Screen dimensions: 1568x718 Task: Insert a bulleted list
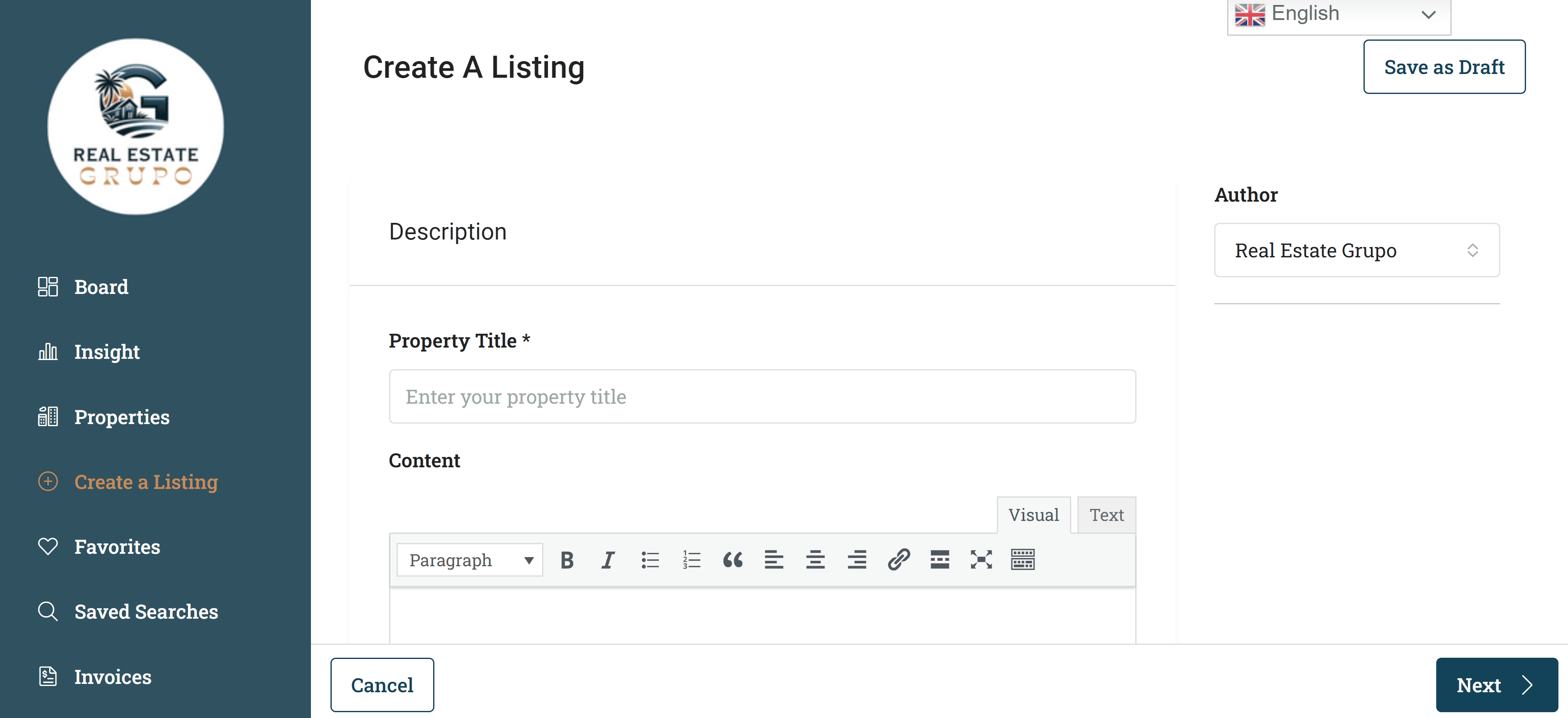click(650, 560)
